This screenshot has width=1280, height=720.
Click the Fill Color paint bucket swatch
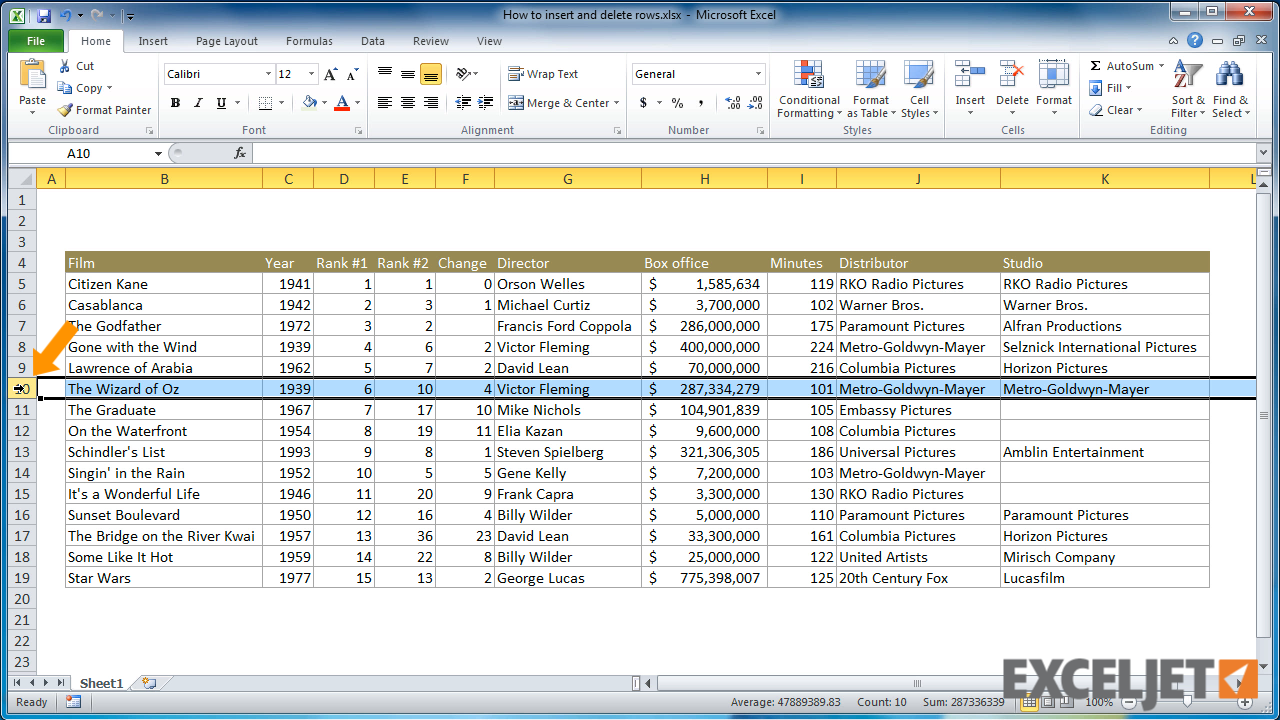point(310,103)
